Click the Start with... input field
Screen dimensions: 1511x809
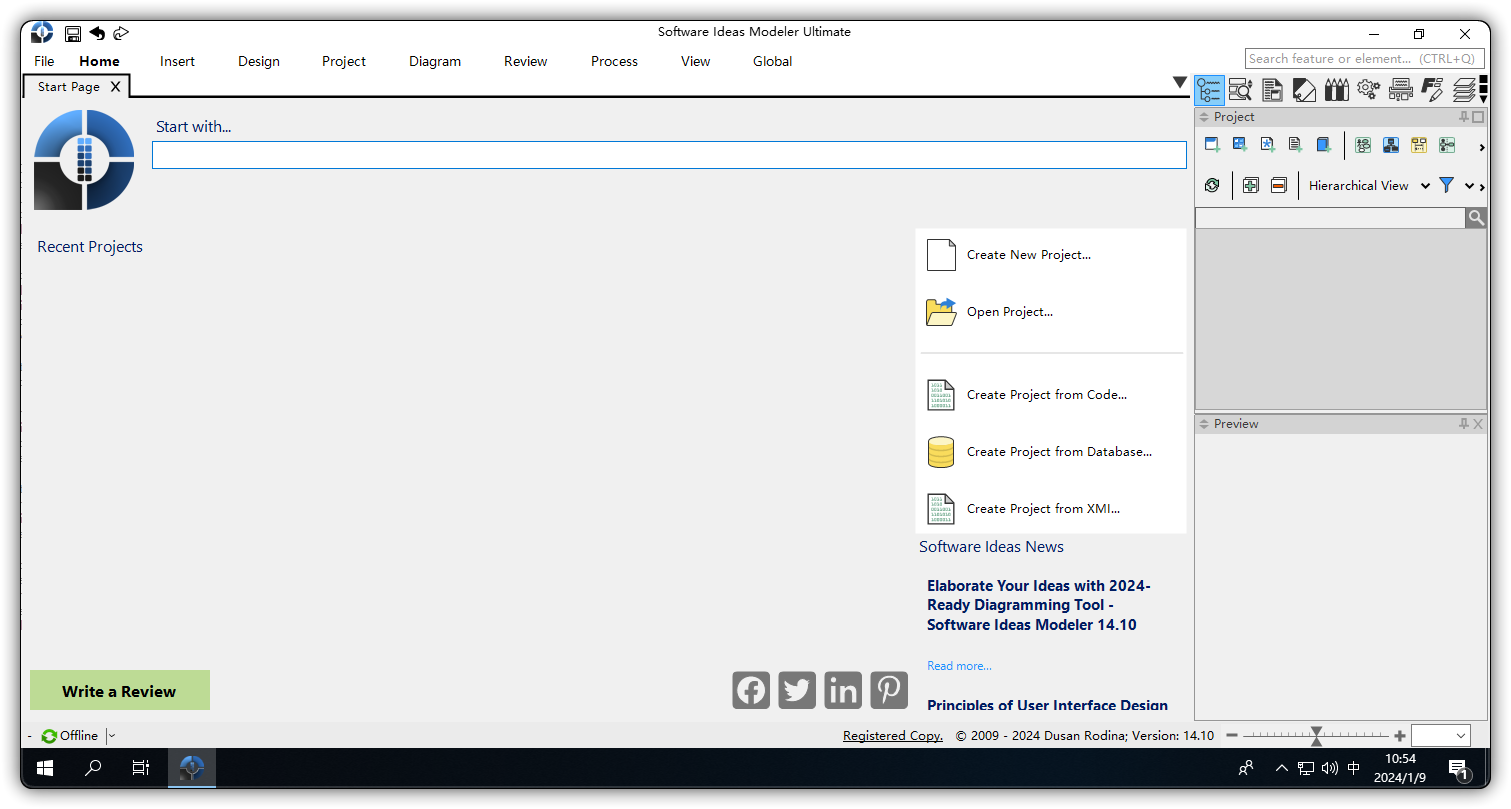[x=669, y=155]
